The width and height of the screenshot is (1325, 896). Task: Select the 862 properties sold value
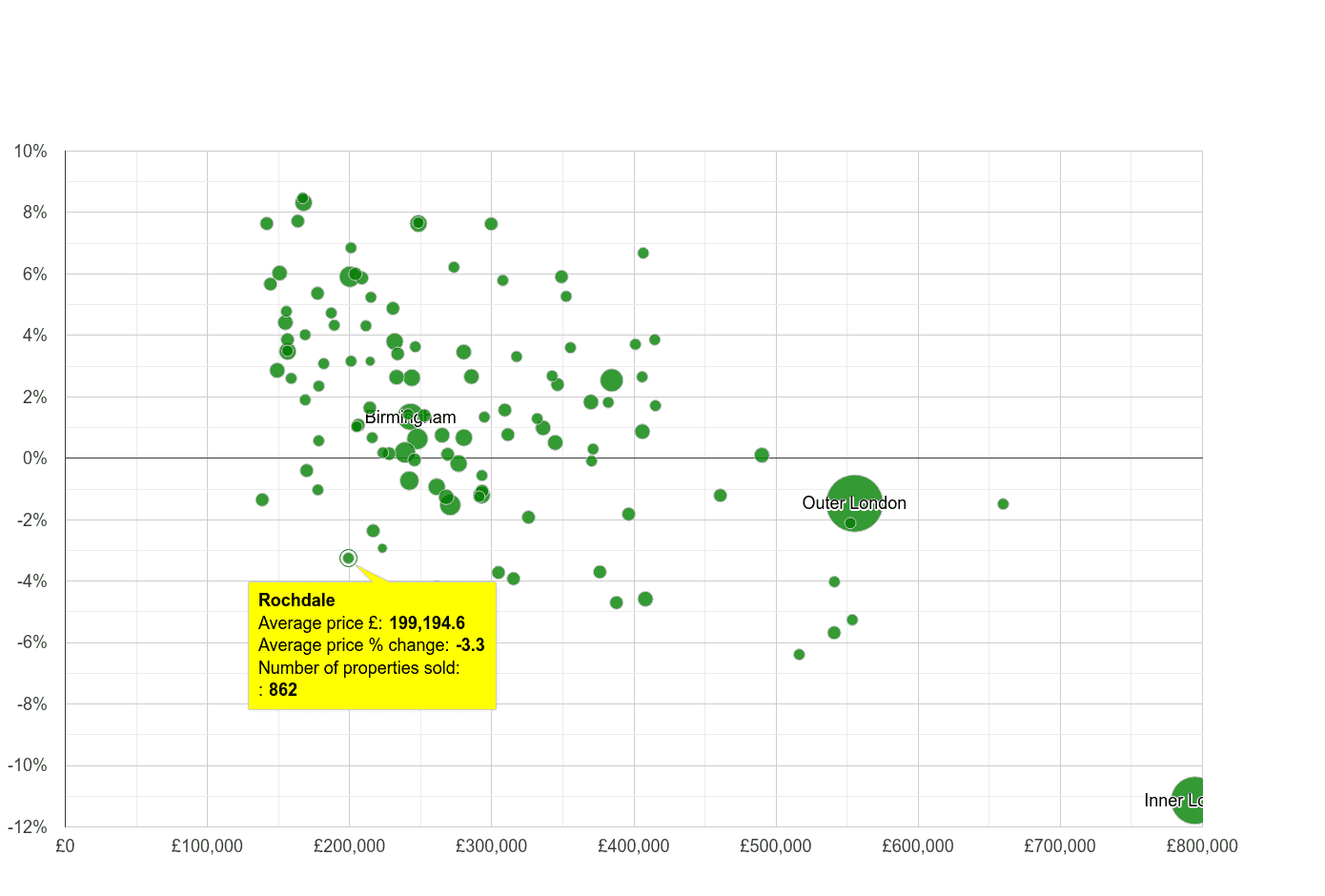click(282, 689)
